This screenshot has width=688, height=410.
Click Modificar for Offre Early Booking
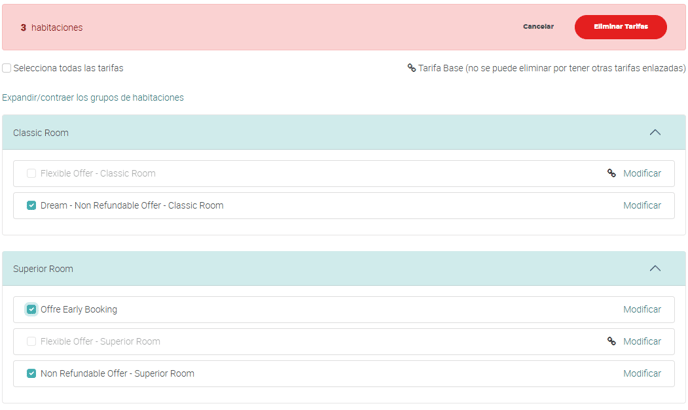[642, 309]
